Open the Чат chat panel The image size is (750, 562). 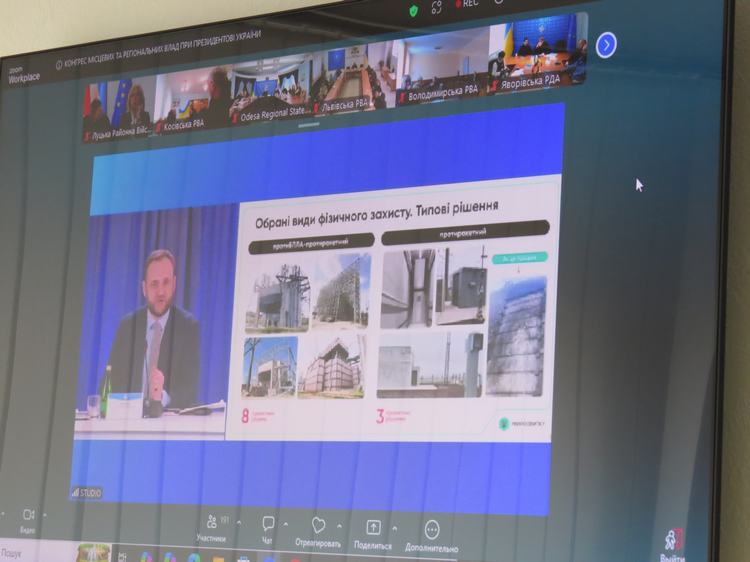268,524
